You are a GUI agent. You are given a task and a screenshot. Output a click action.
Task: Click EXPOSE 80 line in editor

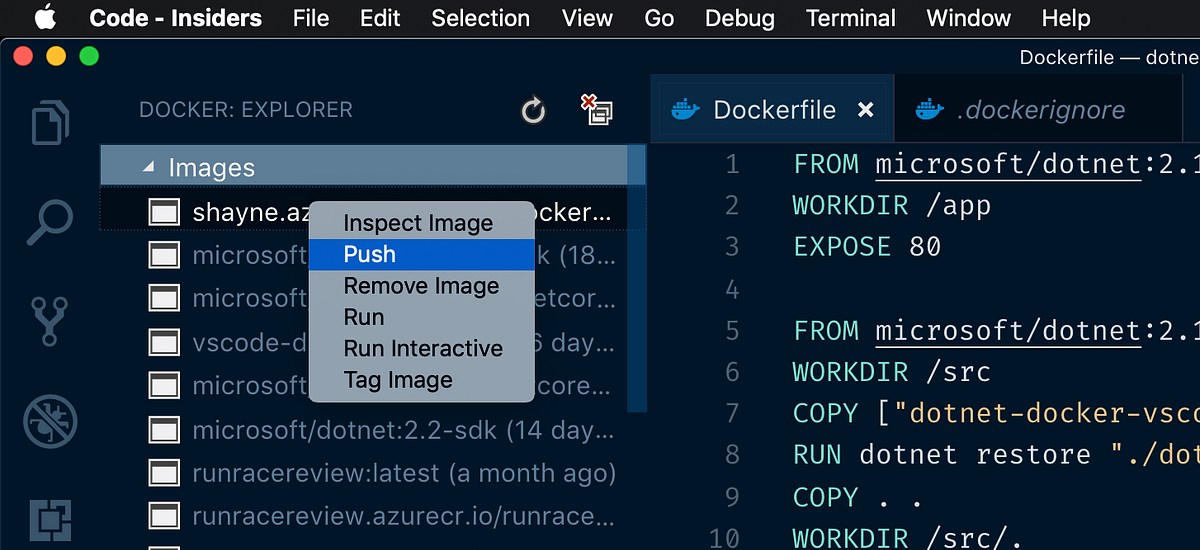point(867,246)
